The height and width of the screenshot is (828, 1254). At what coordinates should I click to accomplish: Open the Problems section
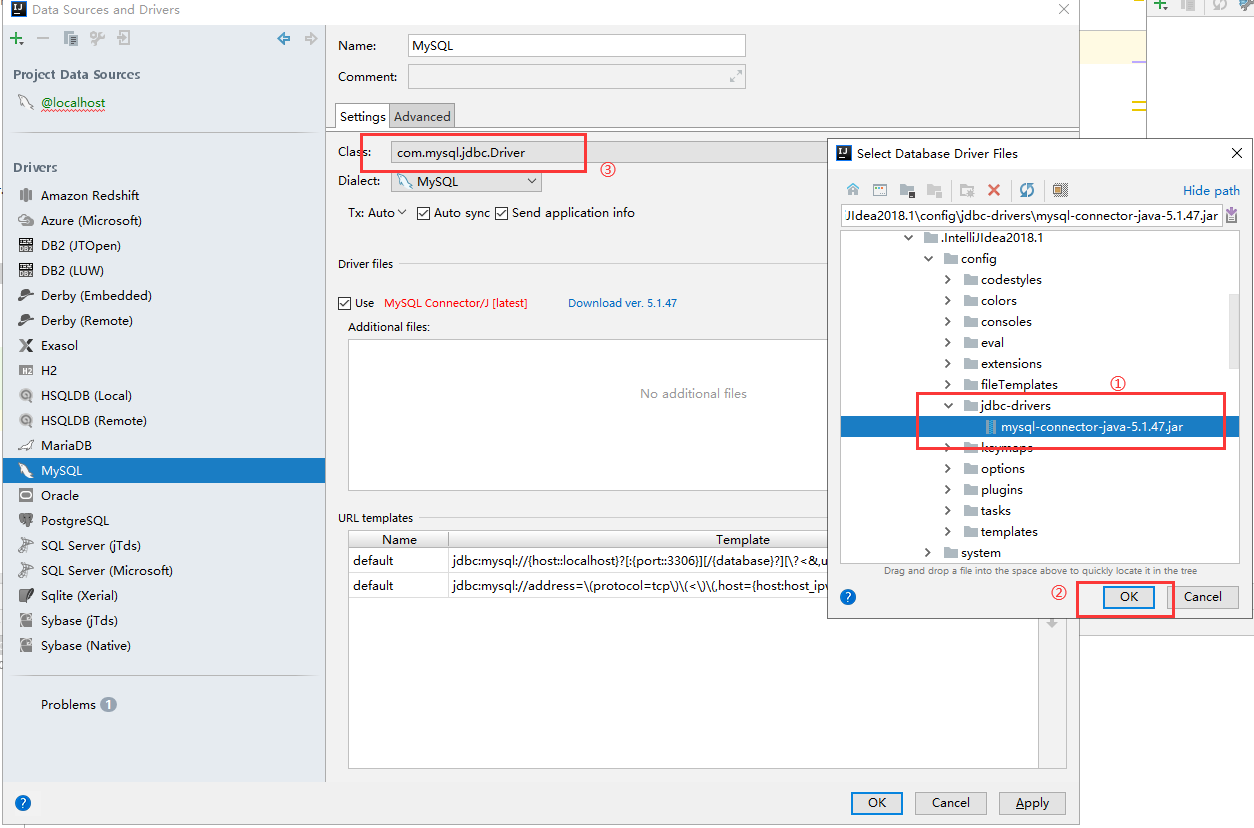78,705
